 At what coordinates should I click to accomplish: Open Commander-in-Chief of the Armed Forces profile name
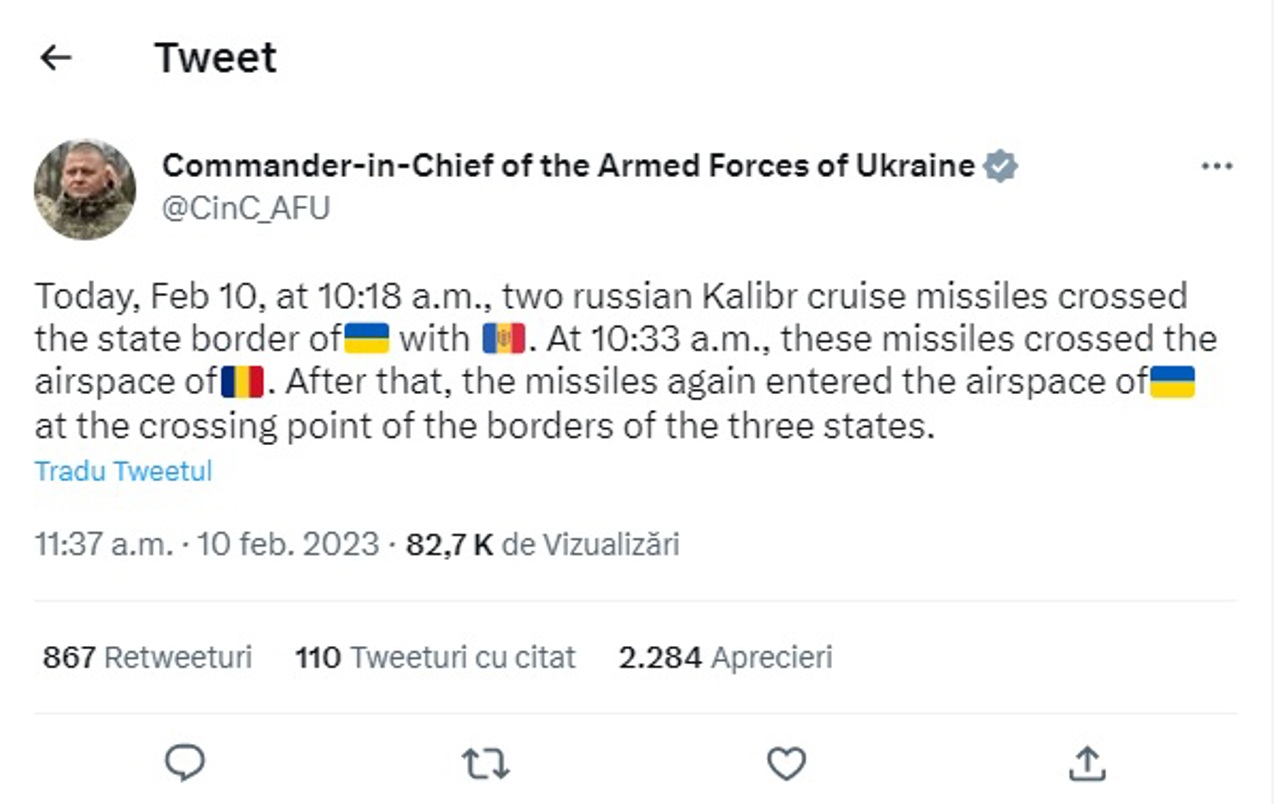coord(568,166)
